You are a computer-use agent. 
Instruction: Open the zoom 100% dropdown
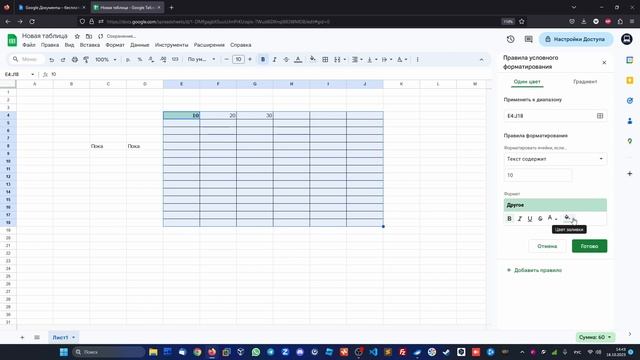click(105, 60)
